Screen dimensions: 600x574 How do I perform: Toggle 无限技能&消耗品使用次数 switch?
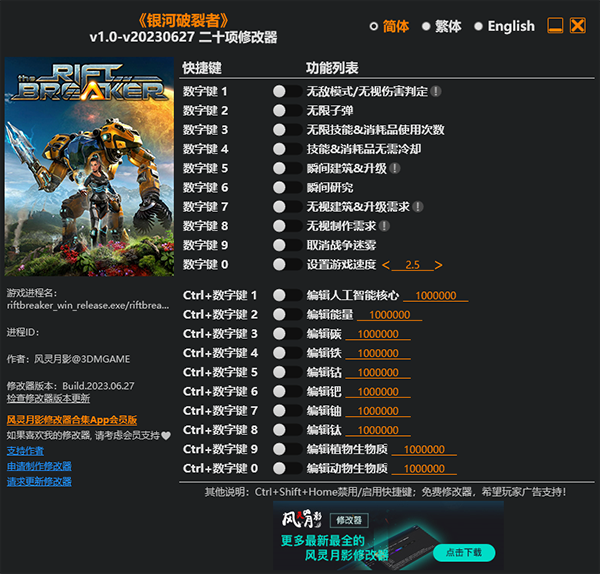click(x=287, y=130)
